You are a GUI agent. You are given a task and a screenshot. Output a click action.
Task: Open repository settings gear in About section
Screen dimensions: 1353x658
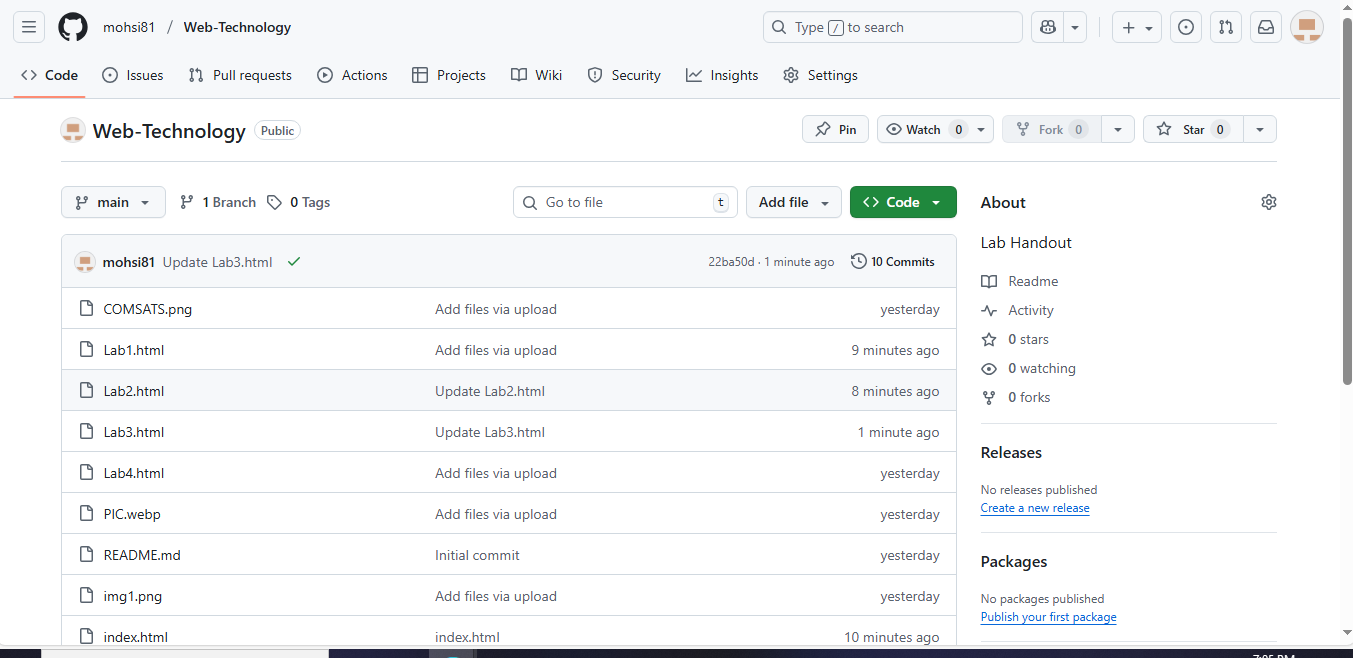[x=1268, y=202]
